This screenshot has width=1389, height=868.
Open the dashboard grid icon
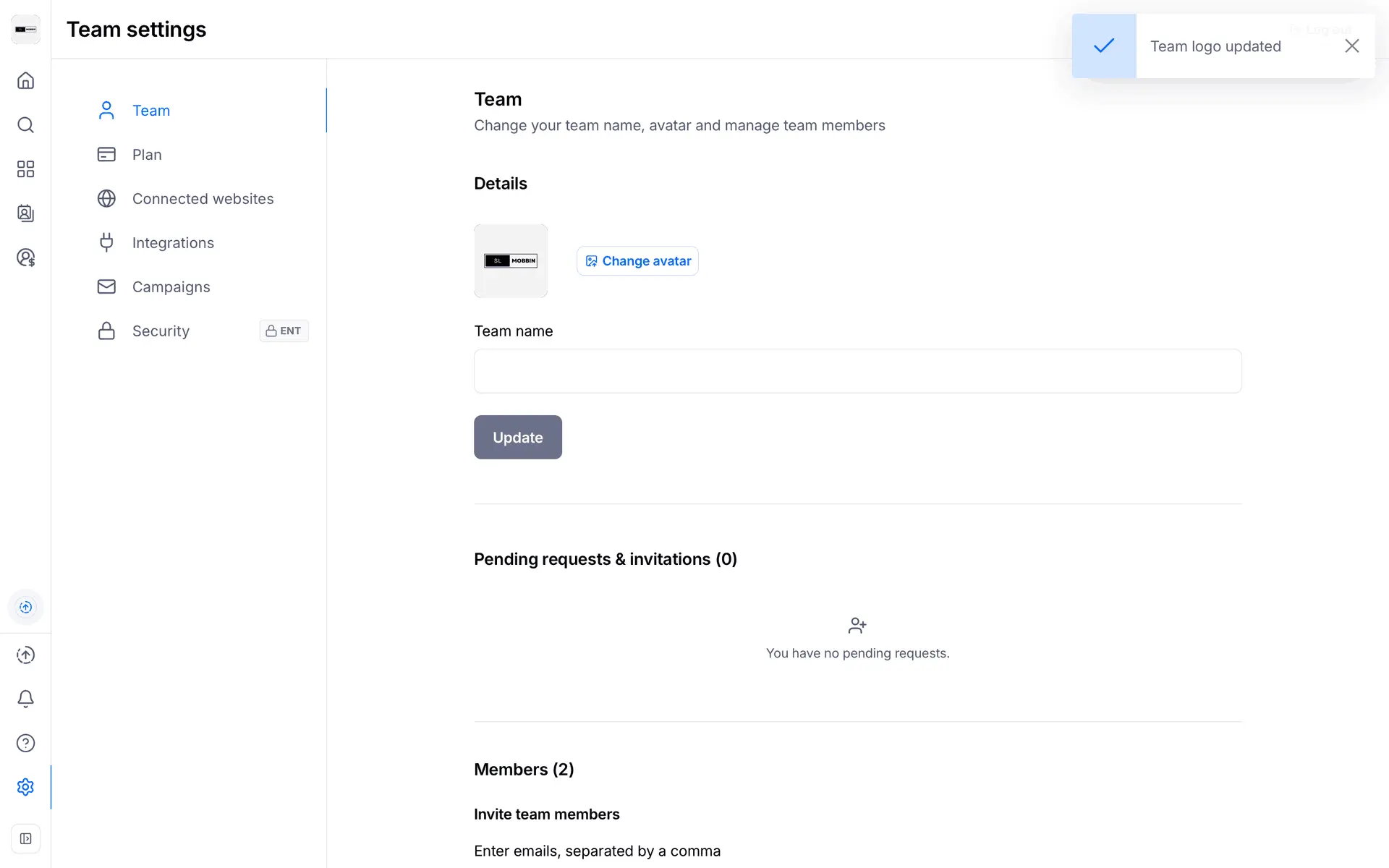(x=25, y=169)
